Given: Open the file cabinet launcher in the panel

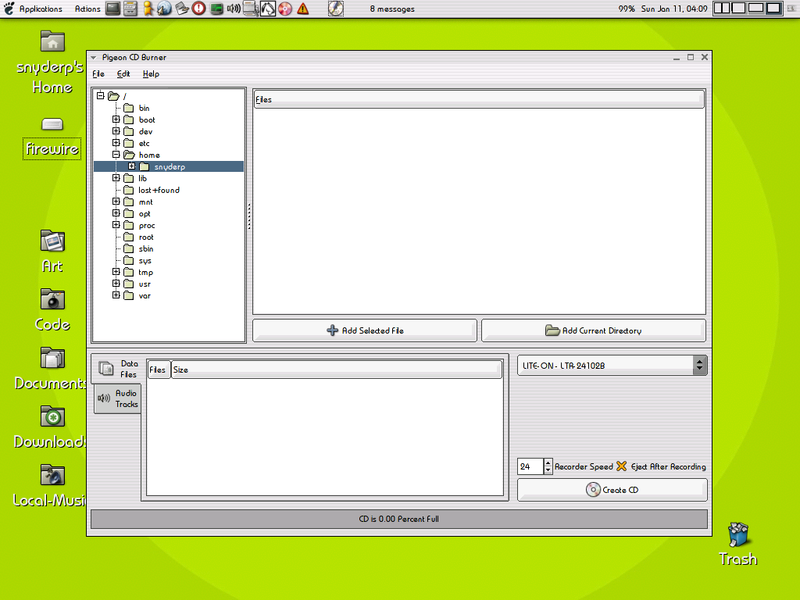Looking at the screenshot, I should coord(130,9).
